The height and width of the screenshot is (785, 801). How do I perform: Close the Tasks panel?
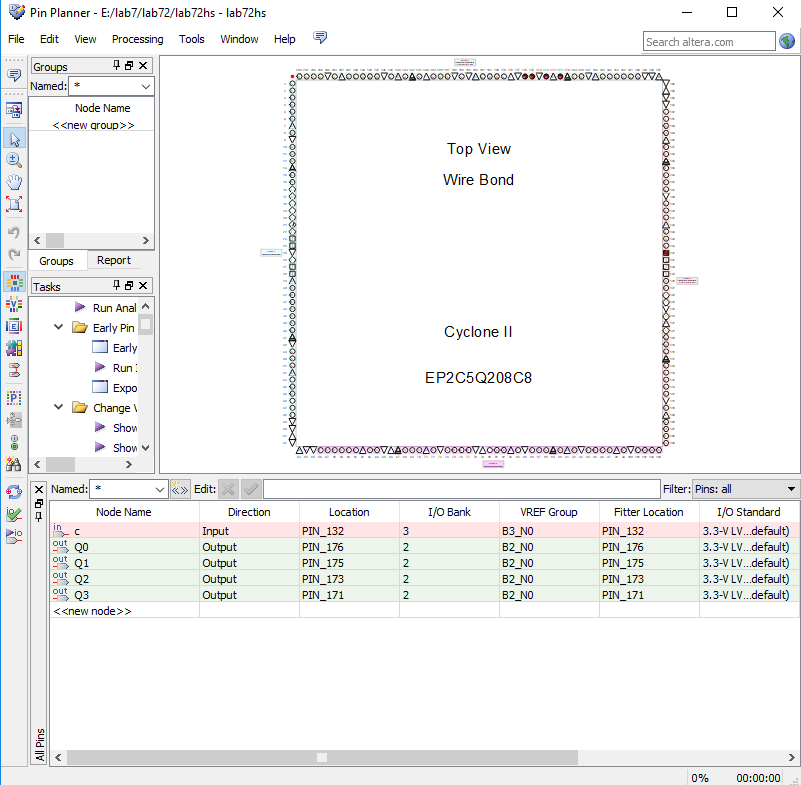point(143,286)
